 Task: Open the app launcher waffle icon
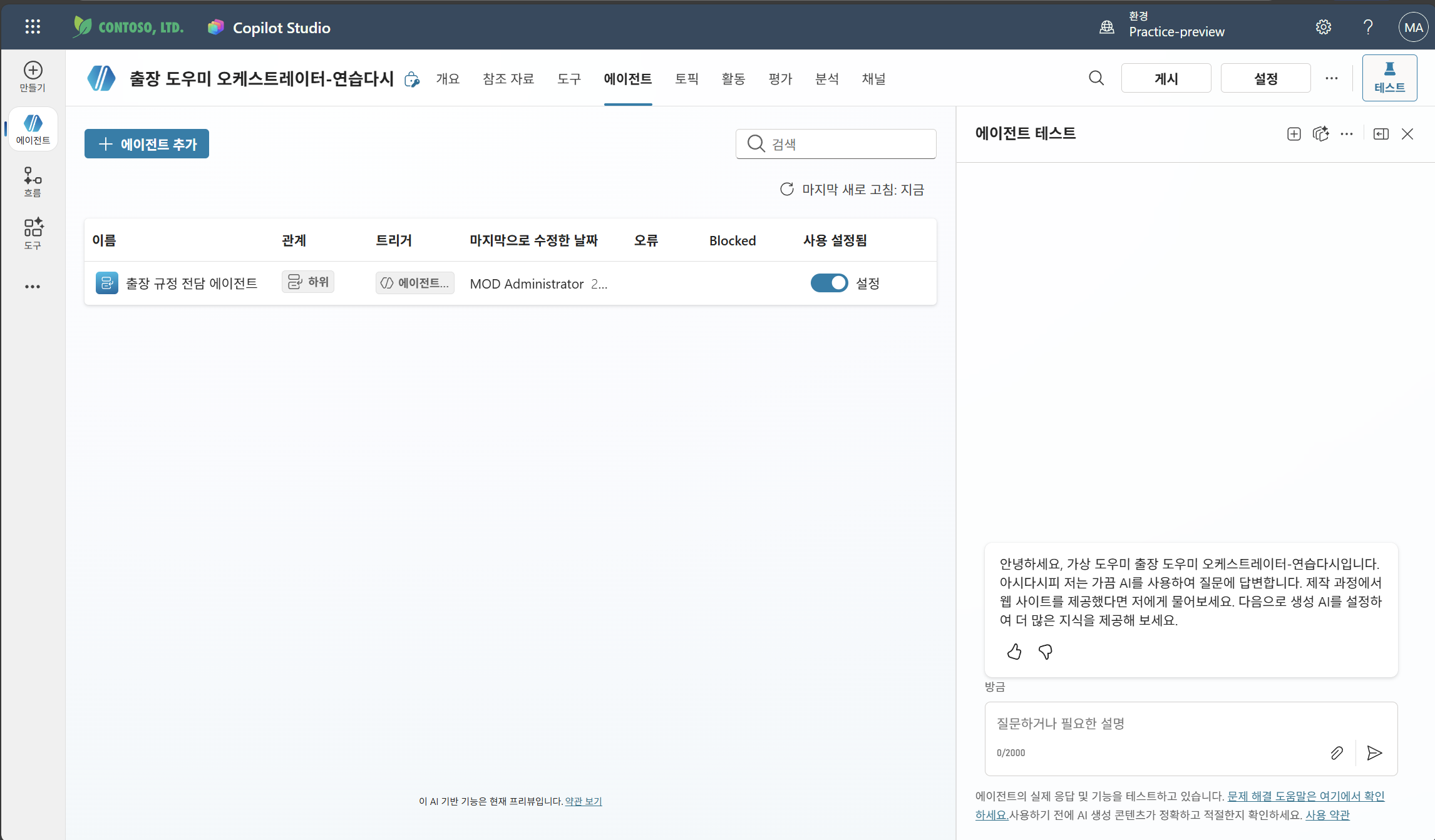click(x=33, y=26)
